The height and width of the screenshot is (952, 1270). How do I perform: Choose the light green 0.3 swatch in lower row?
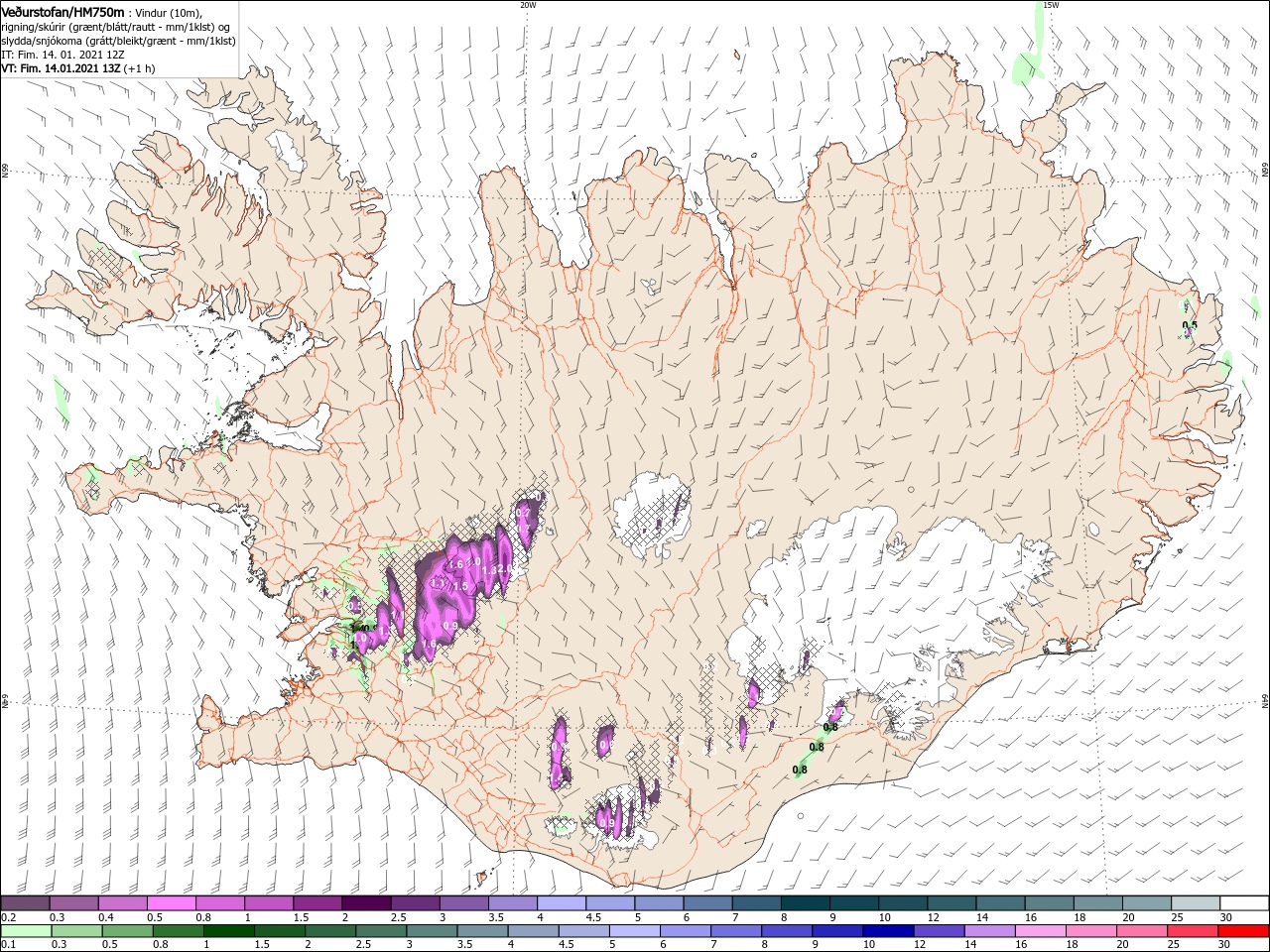coord(76,931)
